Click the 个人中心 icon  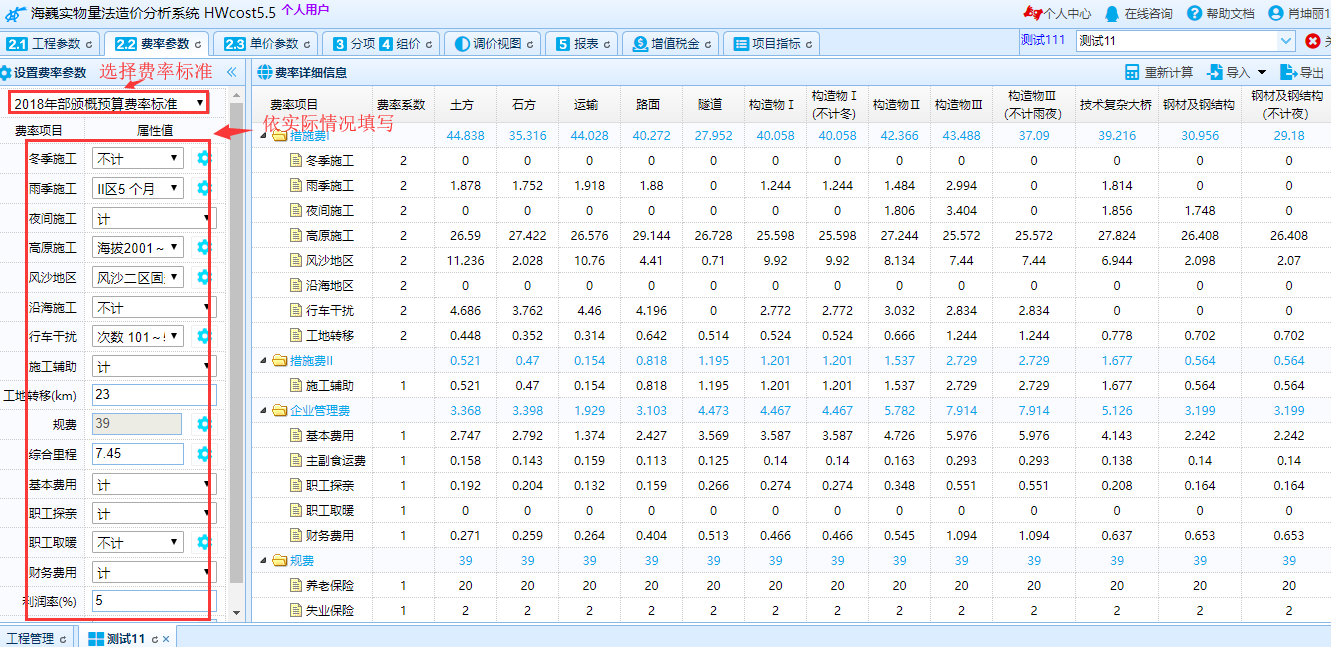pyautogui.click(x=1033, y=13)
